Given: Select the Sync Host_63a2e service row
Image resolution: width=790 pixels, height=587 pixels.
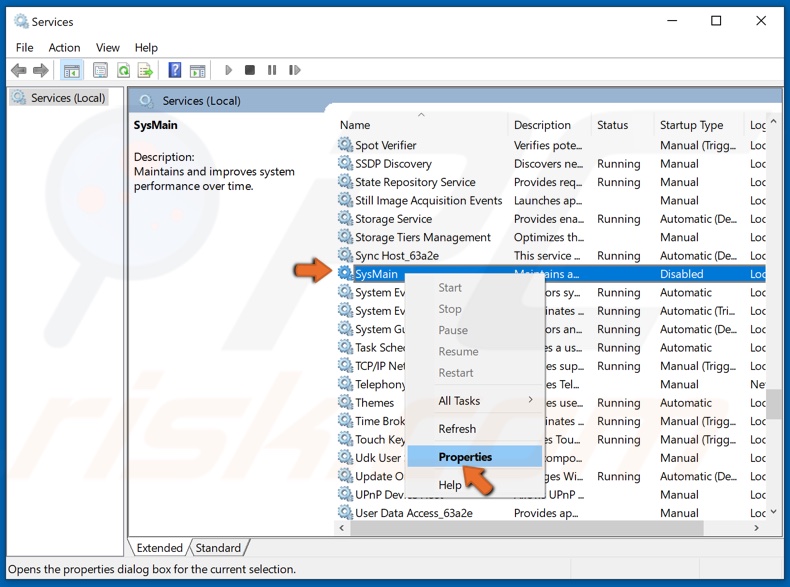Looking at the screenshot, I should pyautogui.click(x=552, y=255).
